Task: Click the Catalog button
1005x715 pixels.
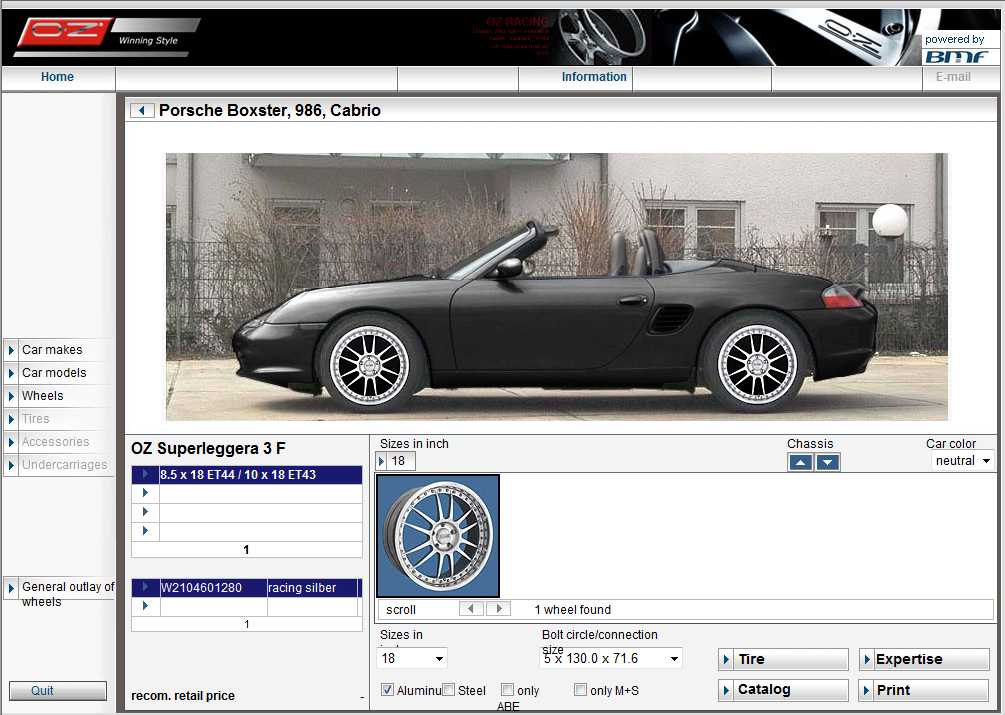Action: (x=783, y=690)
